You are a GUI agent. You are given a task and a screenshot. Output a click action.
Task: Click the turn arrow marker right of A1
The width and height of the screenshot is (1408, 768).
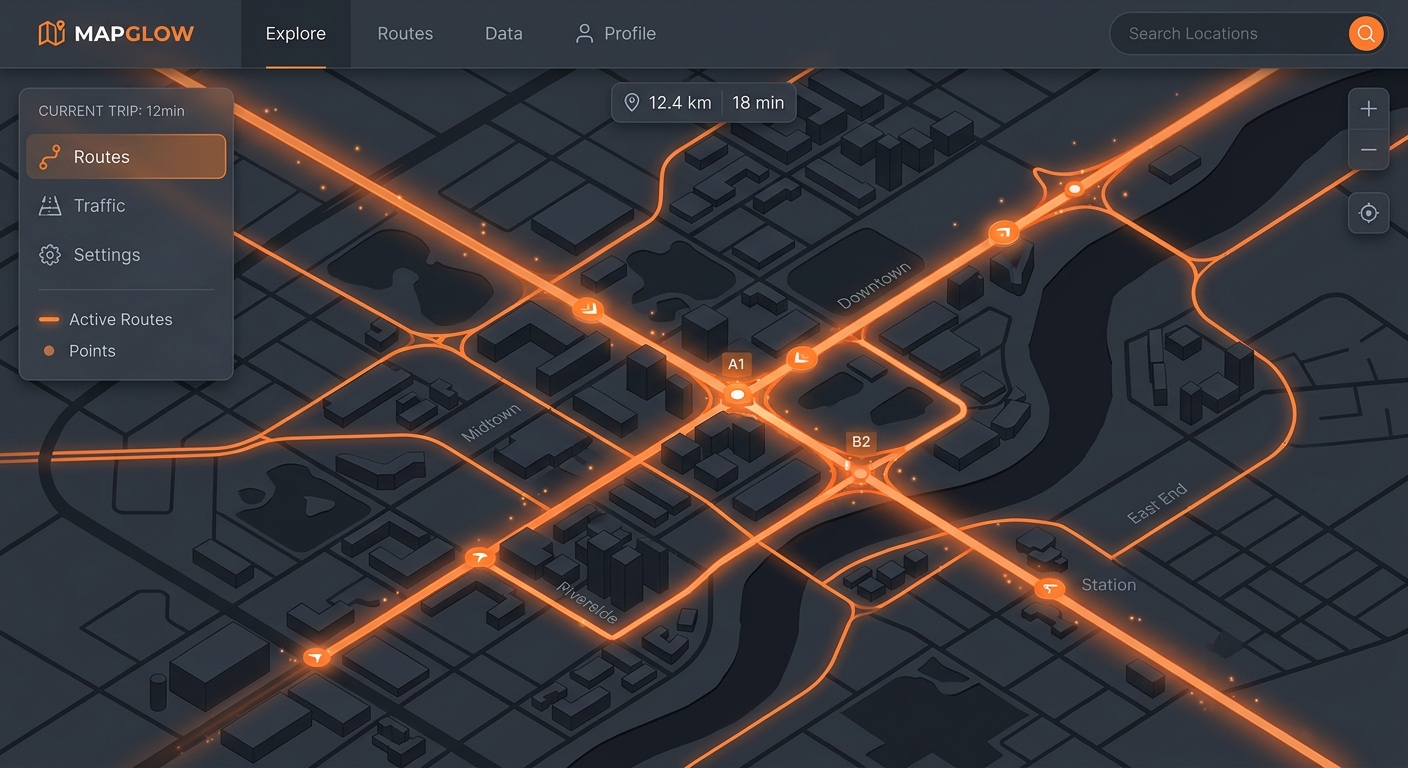[802, 357]
